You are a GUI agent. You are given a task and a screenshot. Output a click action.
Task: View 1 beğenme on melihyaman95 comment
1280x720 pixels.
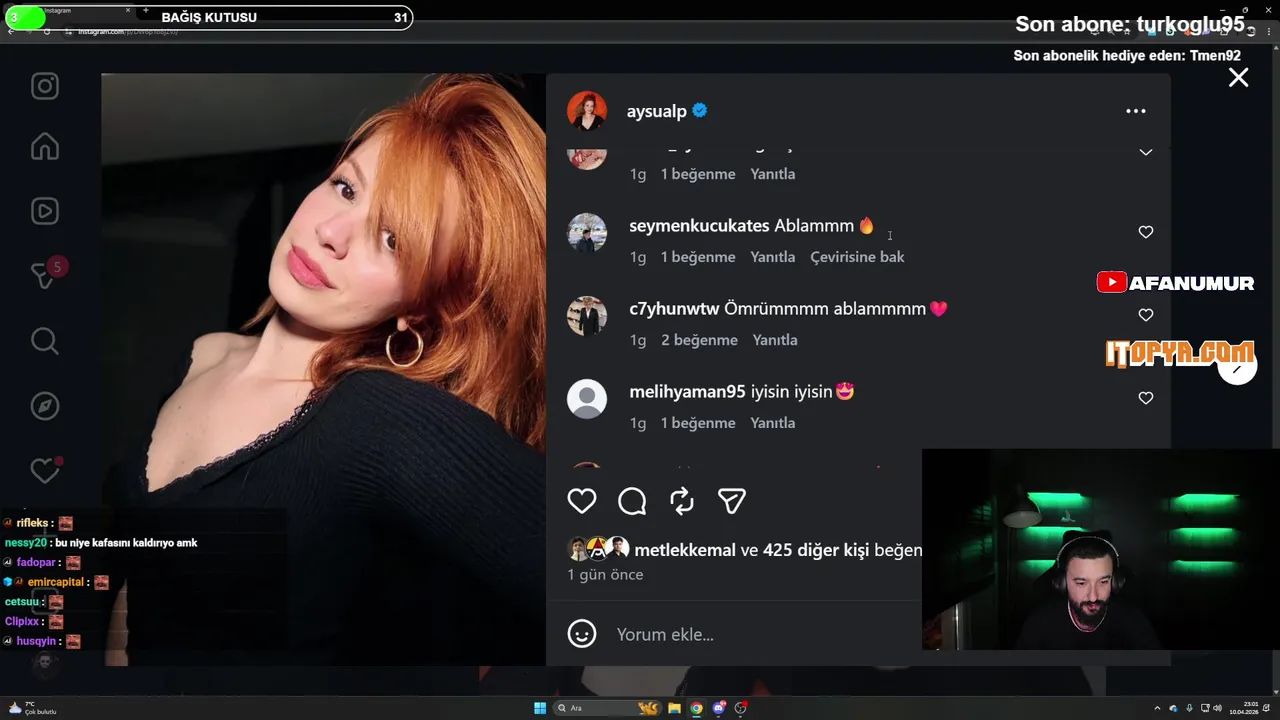tap(698, 423)
